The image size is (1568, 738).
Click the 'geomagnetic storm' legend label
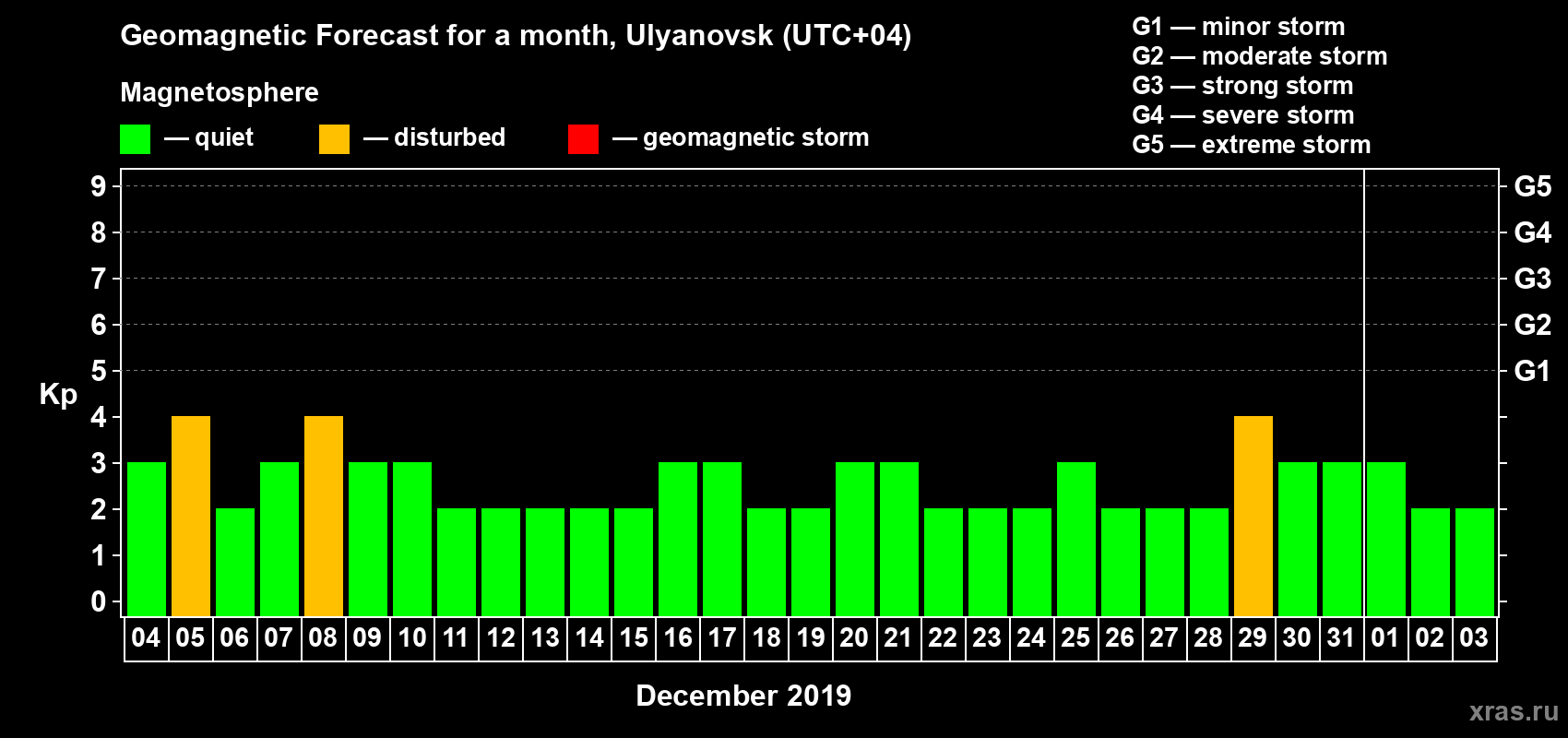pos(755,137)
